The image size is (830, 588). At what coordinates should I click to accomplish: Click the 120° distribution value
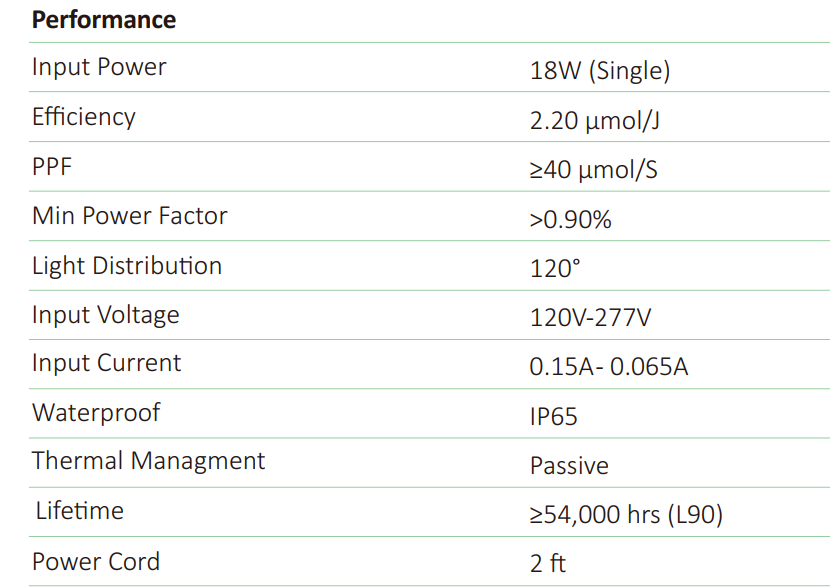pos(555,268)
